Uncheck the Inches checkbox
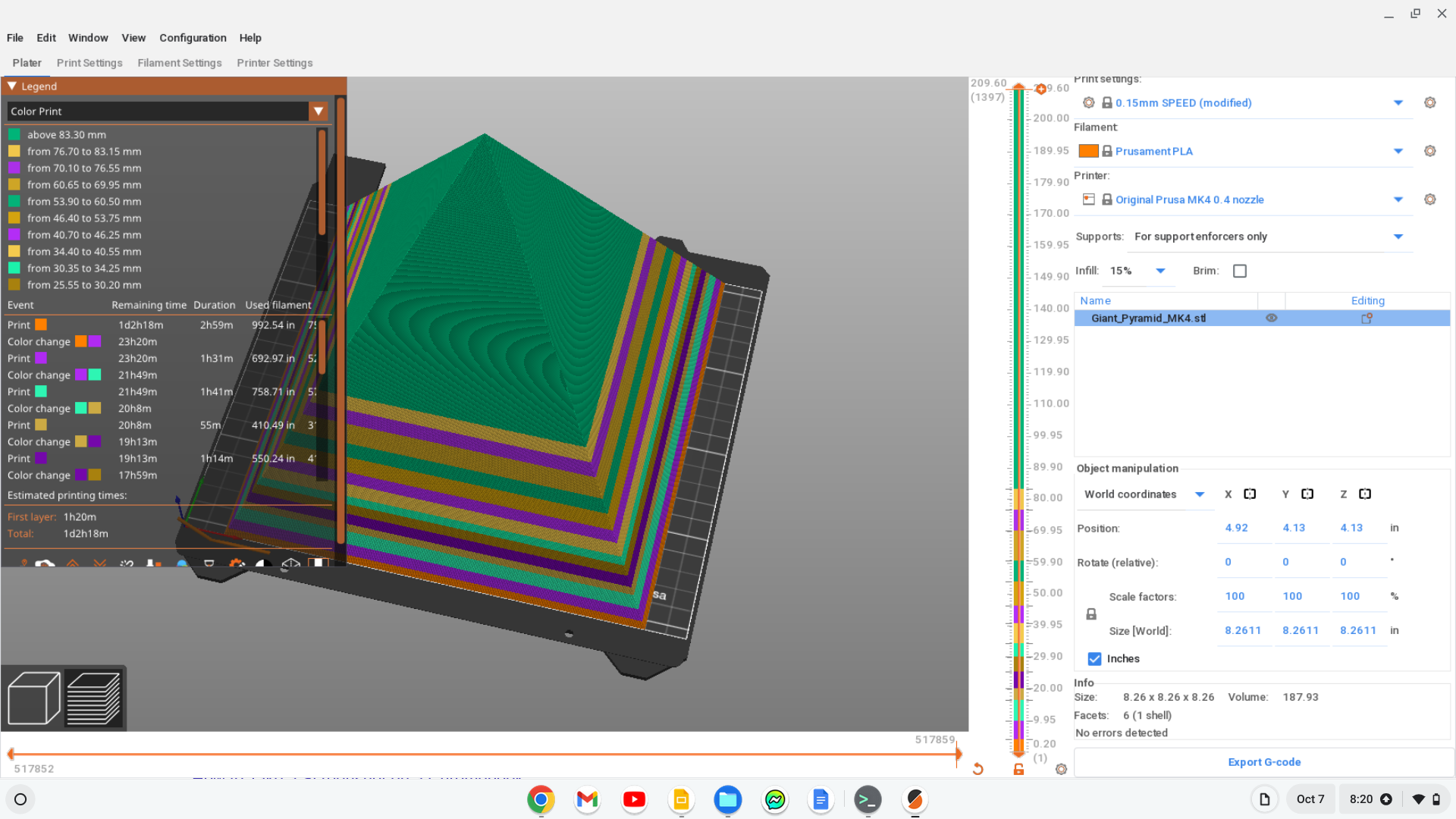1456x819 pixels. point(1094,659)
